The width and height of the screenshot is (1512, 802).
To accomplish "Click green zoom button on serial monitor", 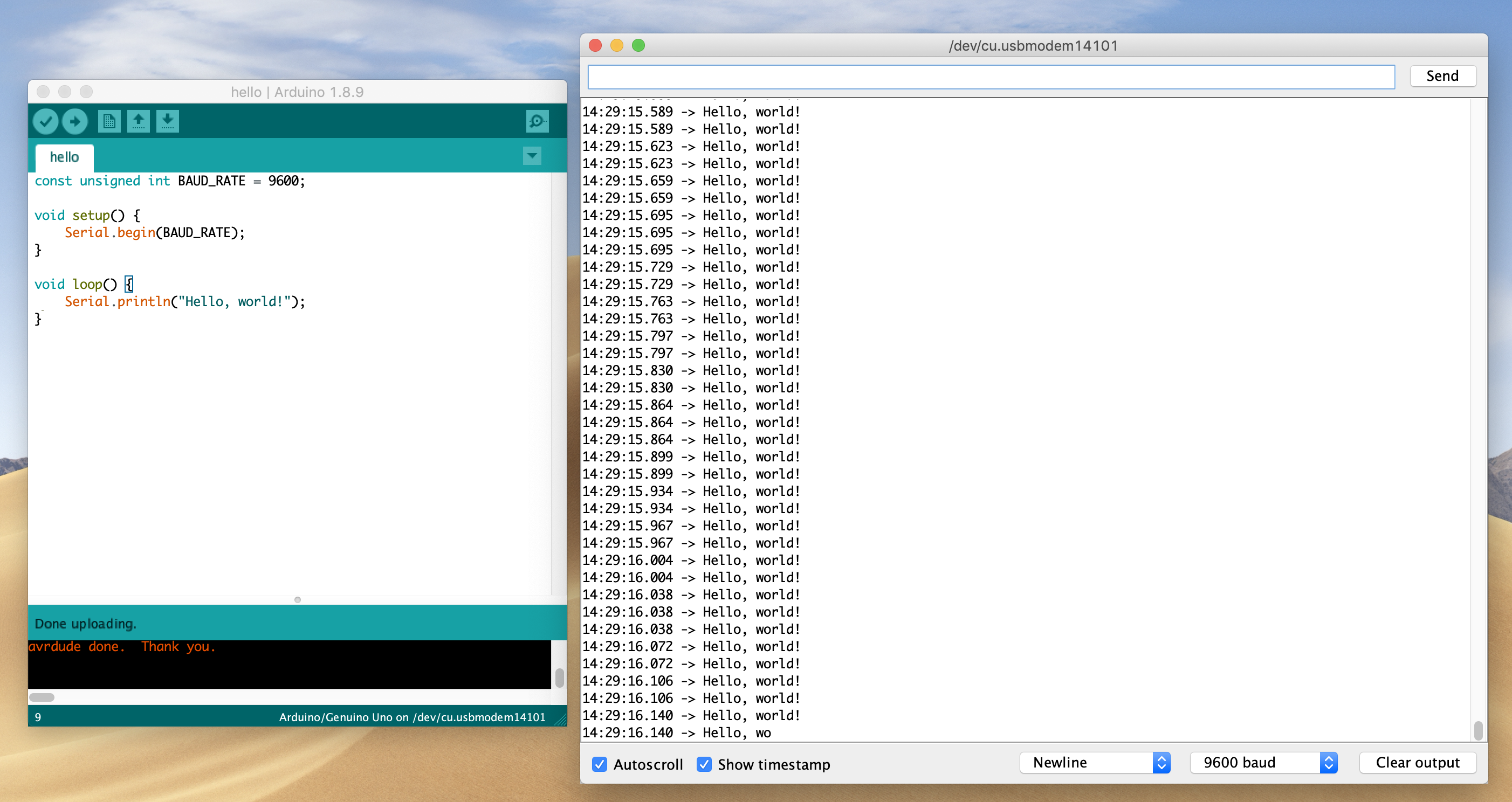I will point(638,46).
